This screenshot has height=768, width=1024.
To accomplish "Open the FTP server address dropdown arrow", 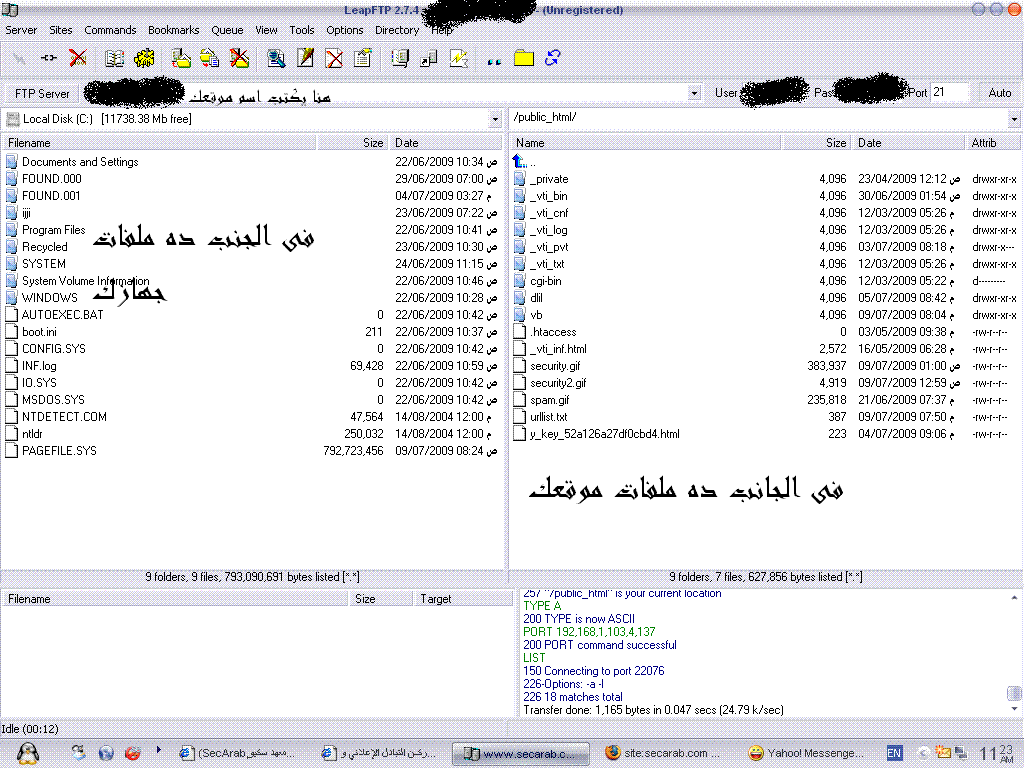I will 694,93.
